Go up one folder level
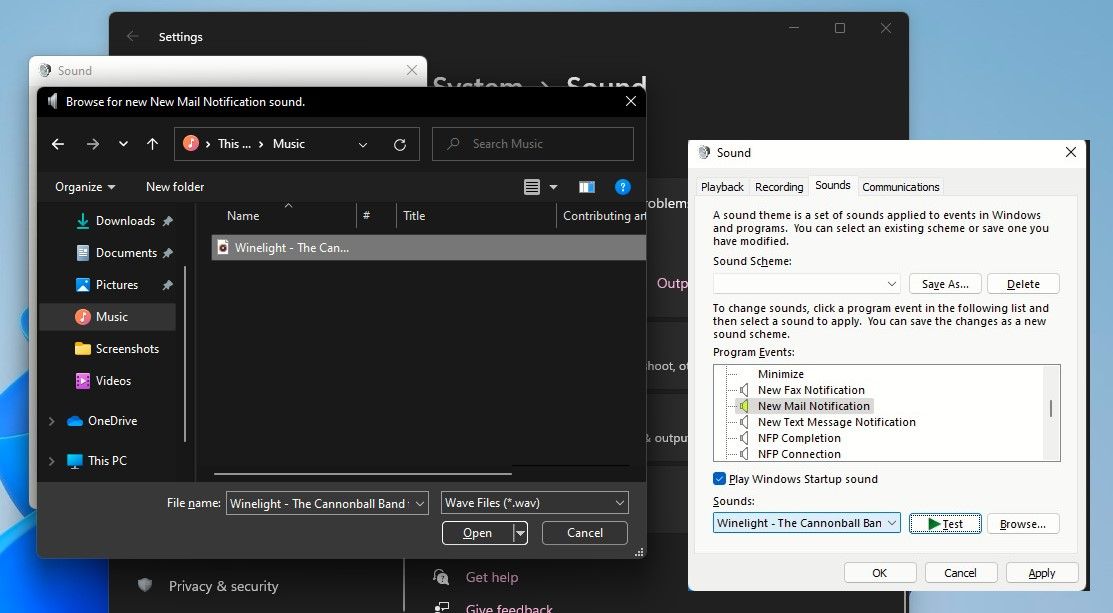1113x613 pixels. click(x=152, y=144)
